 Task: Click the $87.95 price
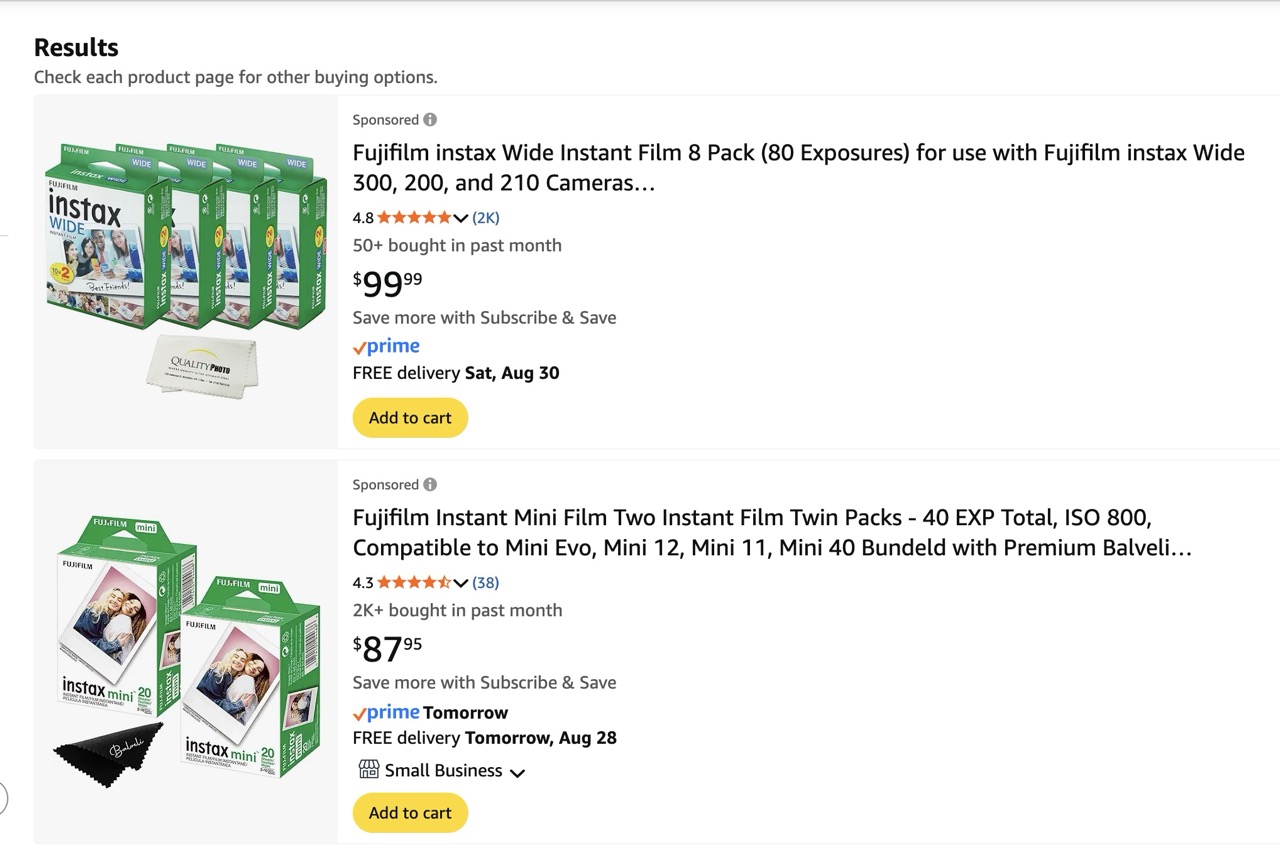[388, 649]
